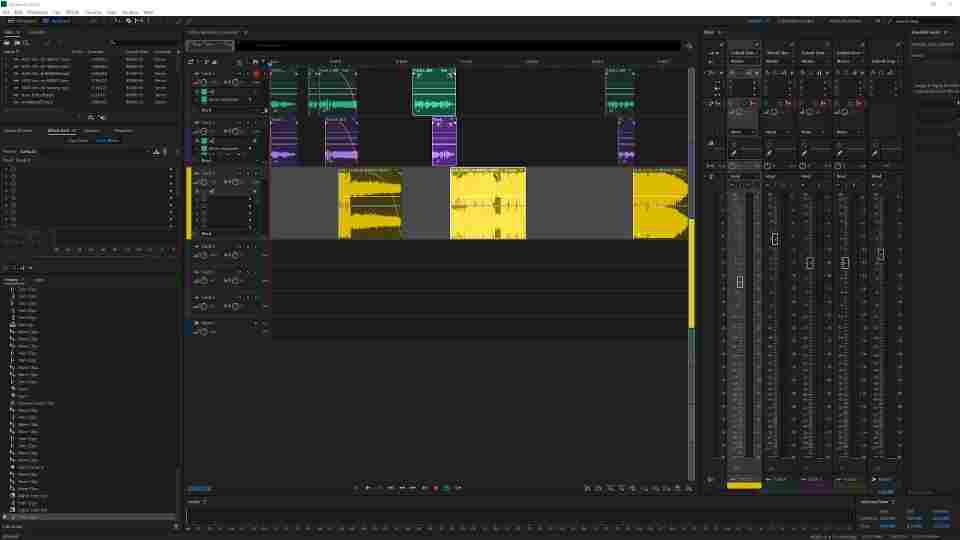This screenshot has height=540, width=960.
Task: Switch to the Multitrack editor view
Action: click(56, 21)
